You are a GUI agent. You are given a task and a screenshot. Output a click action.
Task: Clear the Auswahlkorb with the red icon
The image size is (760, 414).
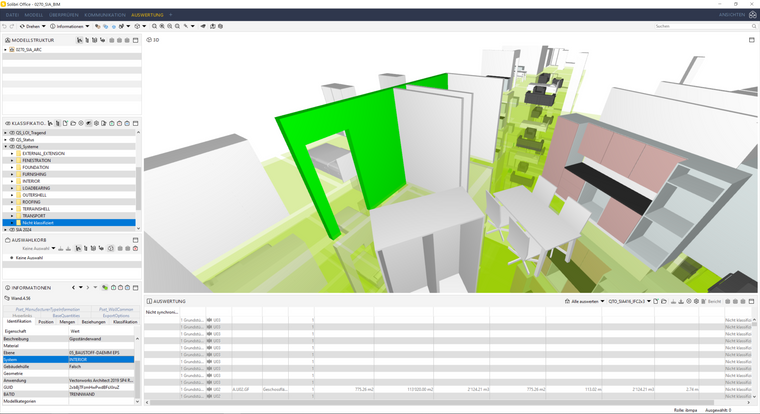(x=135, y=248)
